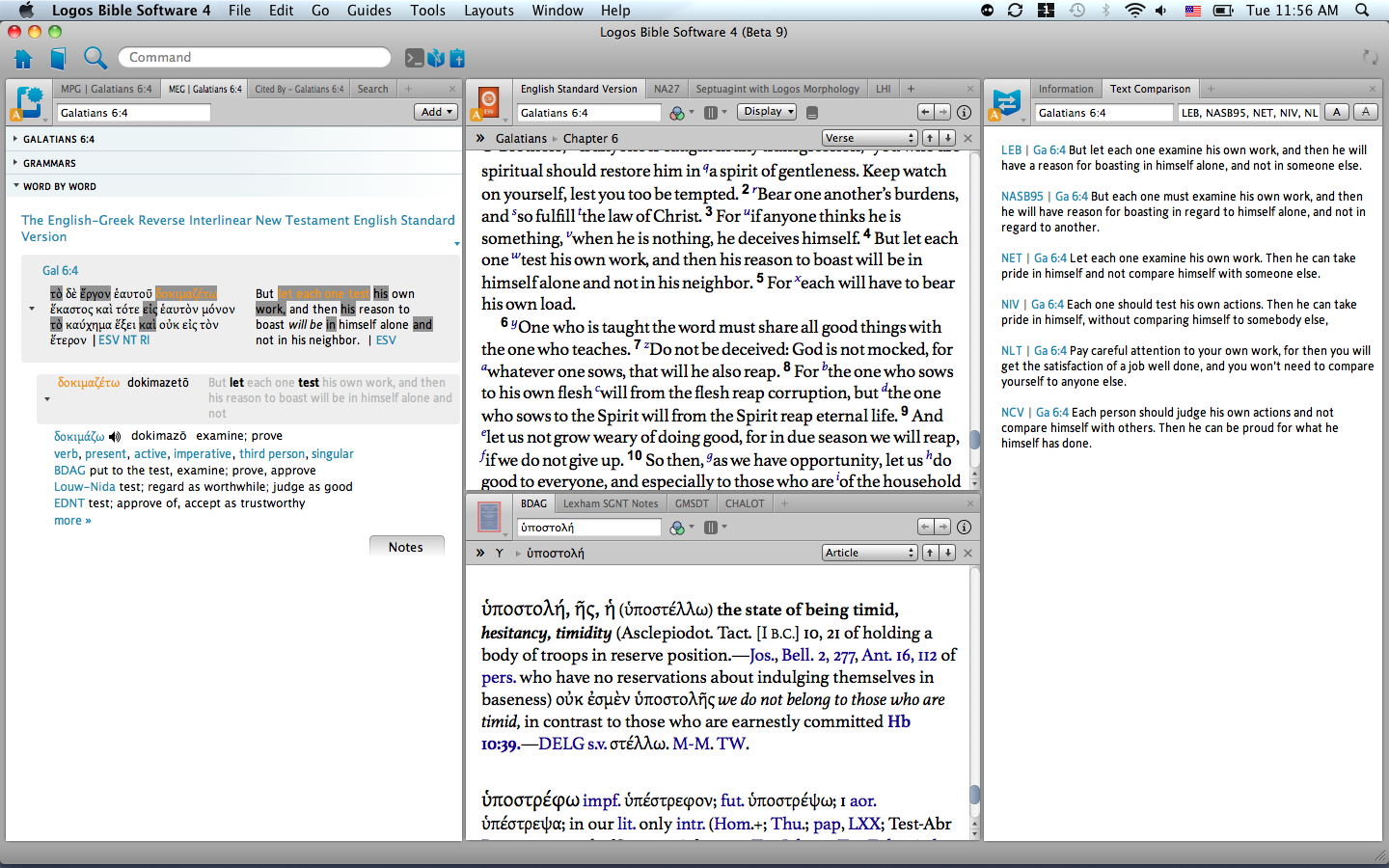Go forward in ESV panel history
The image size is (1389, 868).
coord(943,112)
